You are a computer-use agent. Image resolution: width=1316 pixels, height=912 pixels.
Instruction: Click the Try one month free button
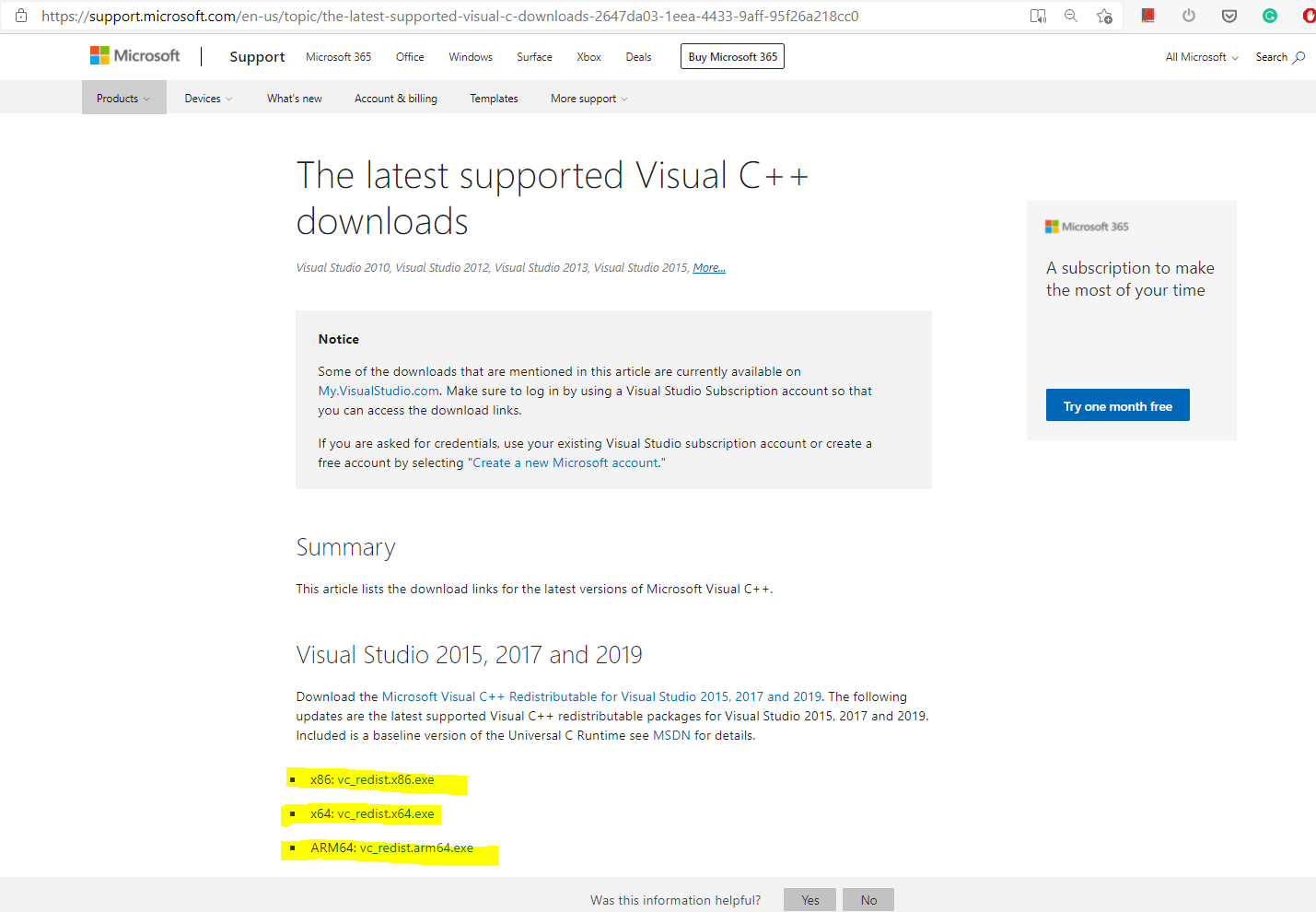point(1117,405)
